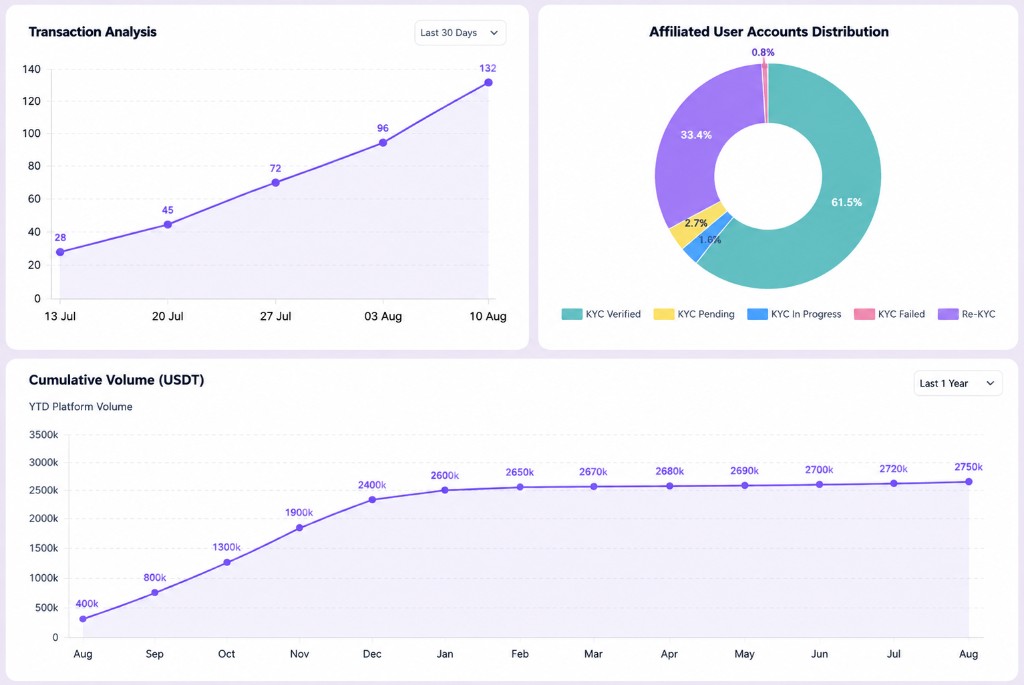Click the KYC In Progress legend label
The width and height of the screenshot is (1024, 685).
point(806,314)
